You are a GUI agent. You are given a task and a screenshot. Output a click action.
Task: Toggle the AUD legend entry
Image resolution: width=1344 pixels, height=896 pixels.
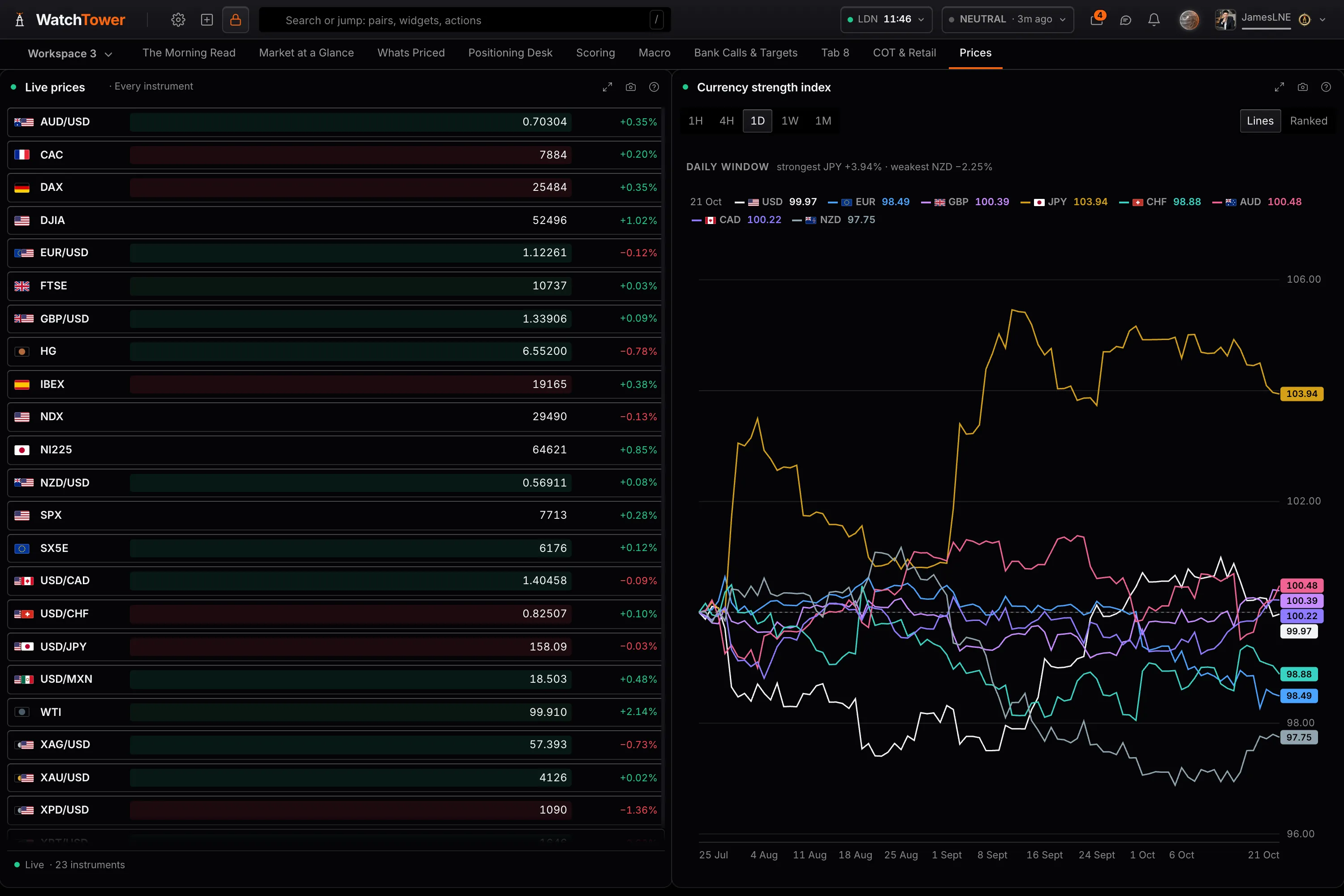(1257, 202)
